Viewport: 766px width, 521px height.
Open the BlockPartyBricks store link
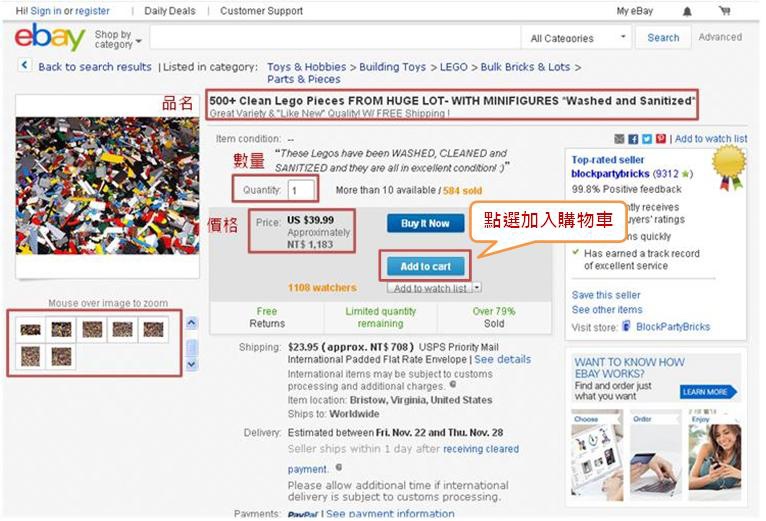pos(673,327)
